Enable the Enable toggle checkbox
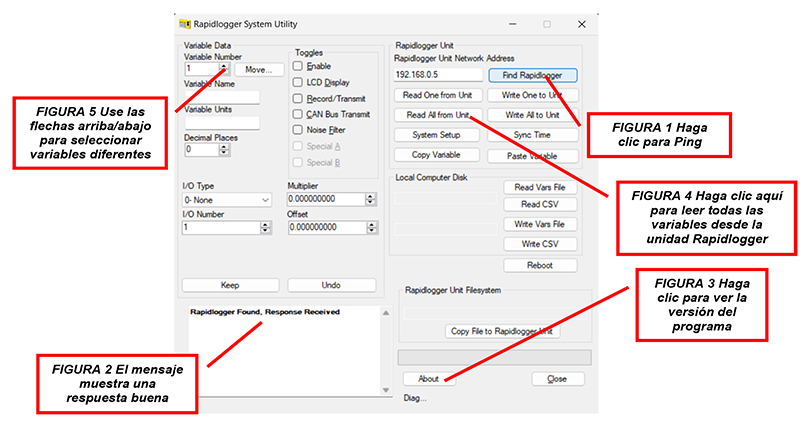 coord(298,66)
